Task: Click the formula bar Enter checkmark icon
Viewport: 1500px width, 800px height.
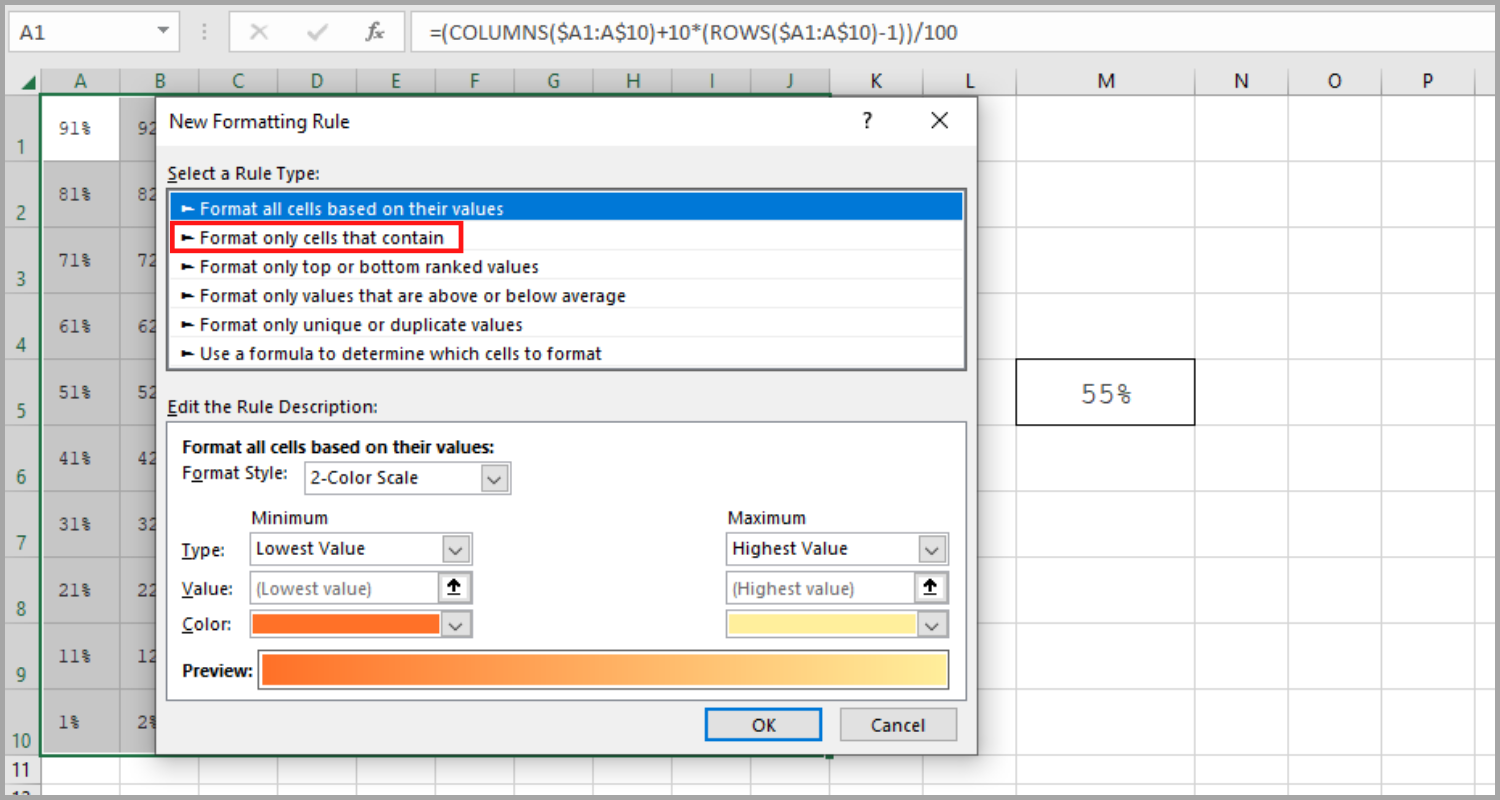Action: (x=318, y=33)
